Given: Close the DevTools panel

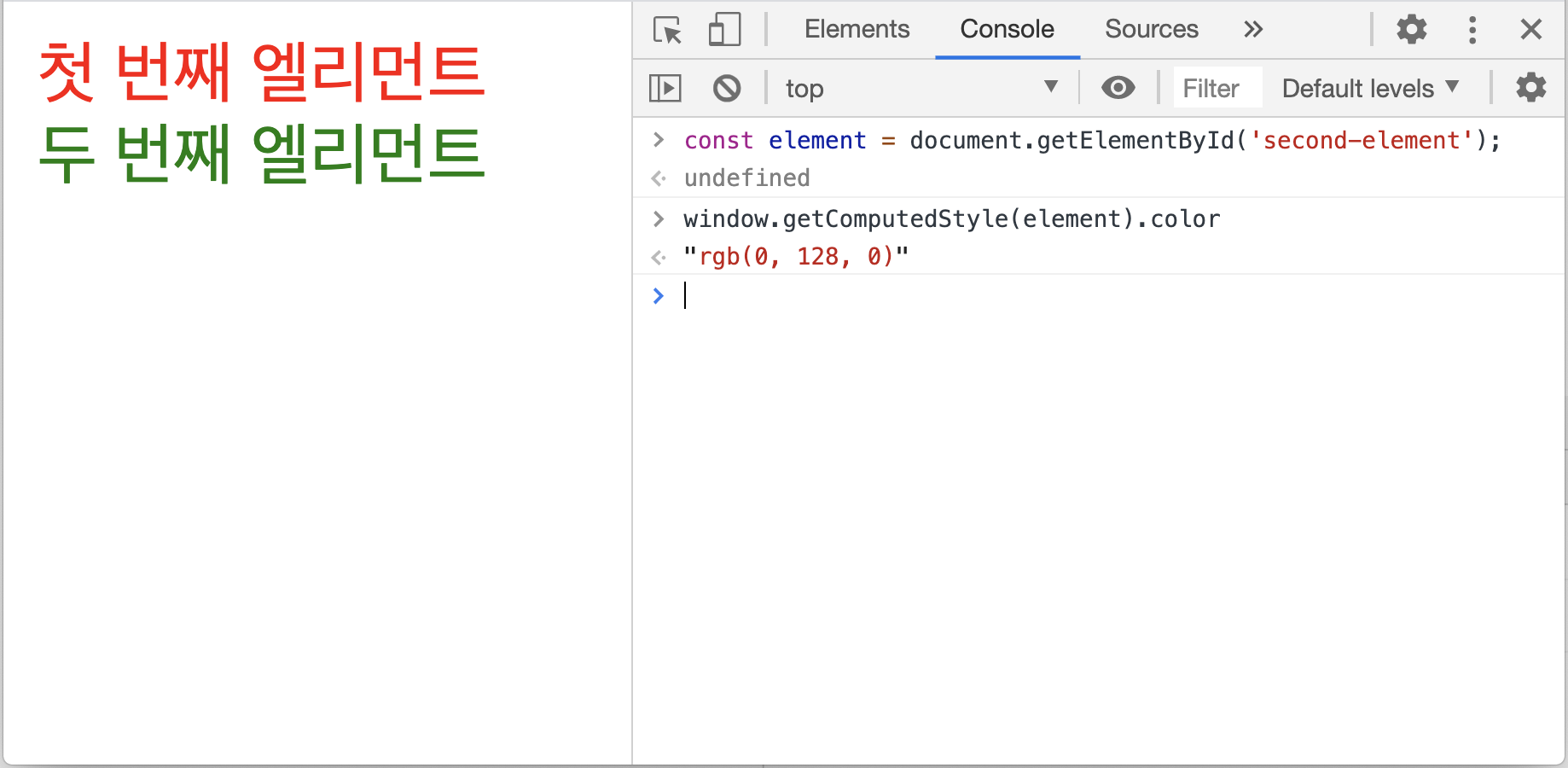Looking at the screenshot, I should point(1531,30).
